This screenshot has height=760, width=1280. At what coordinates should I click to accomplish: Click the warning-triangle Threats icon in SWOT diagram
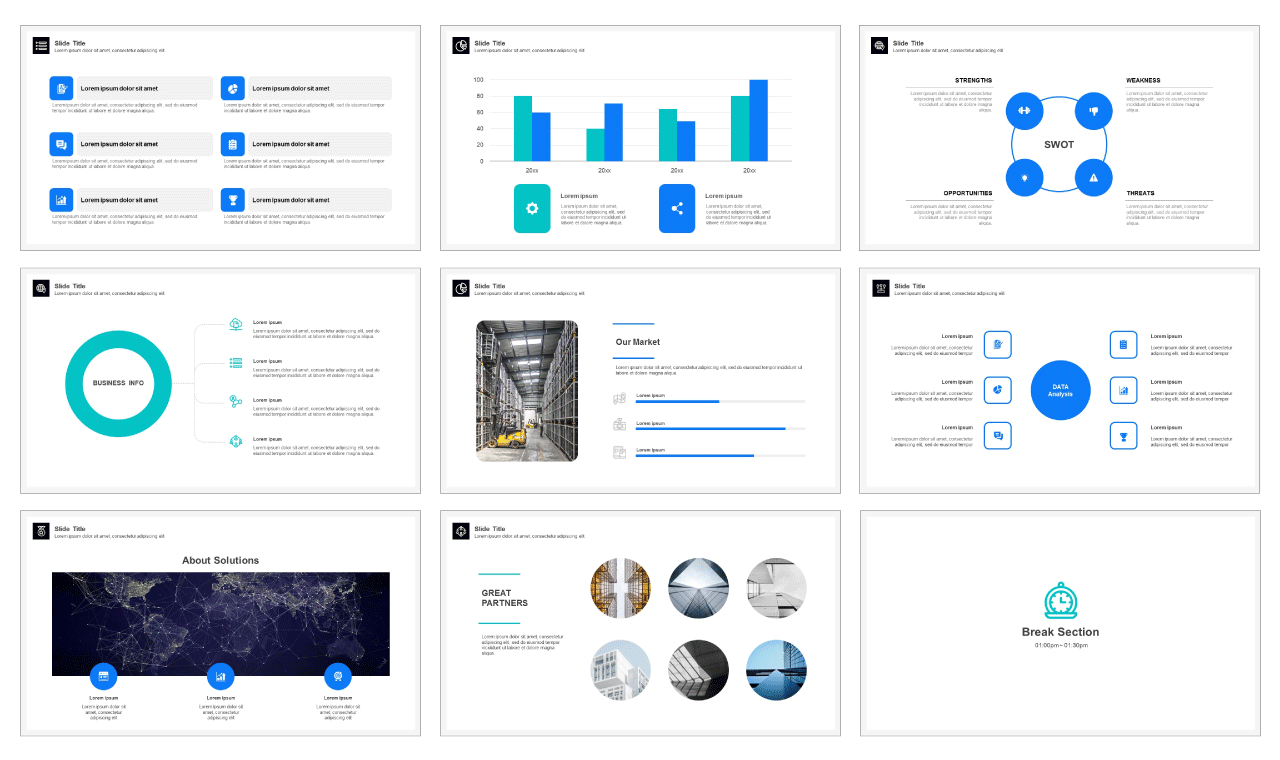point(1094,177)
